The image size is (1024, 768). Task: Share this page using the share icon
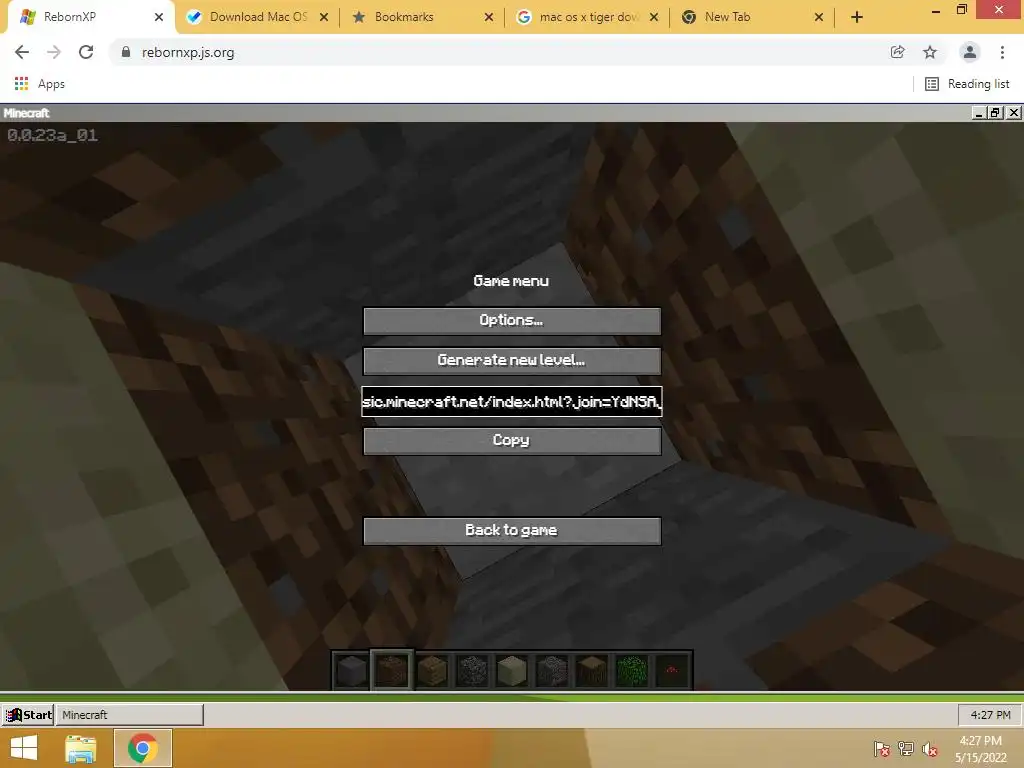(897, 52)
